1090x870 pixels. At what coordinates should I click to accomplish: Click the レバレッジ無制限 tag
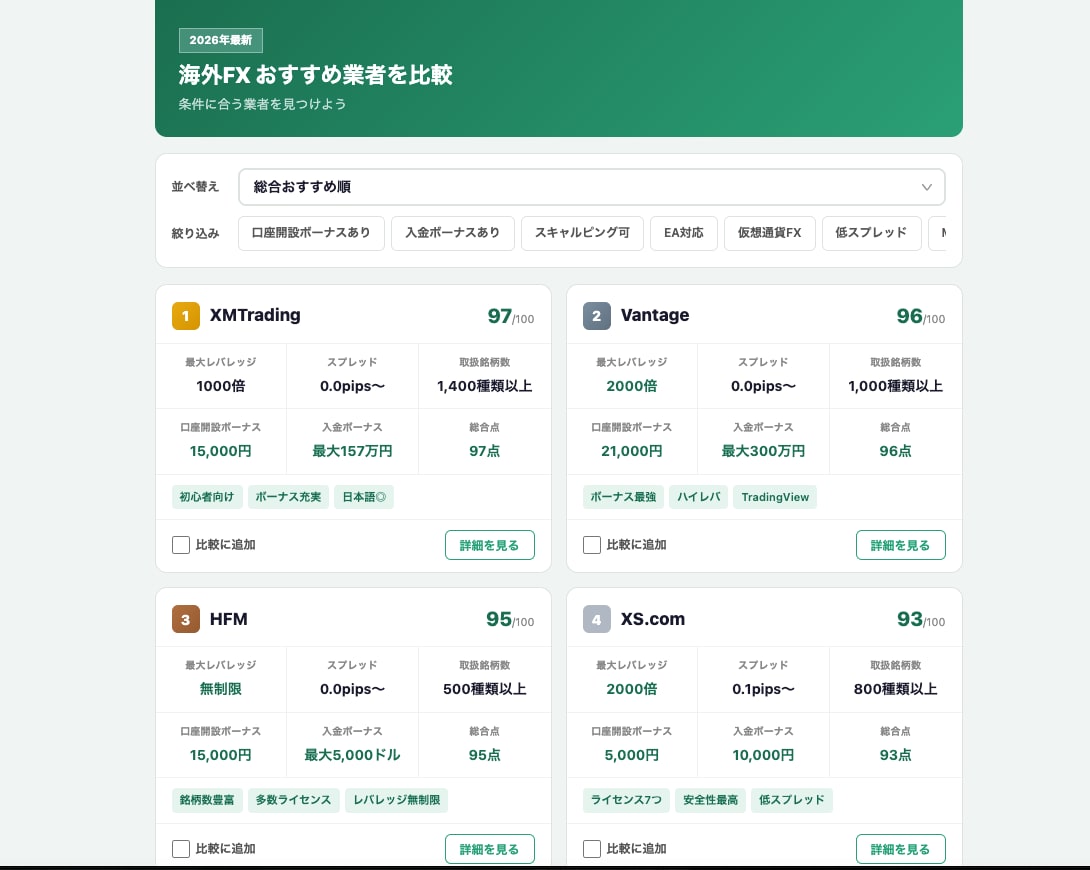click(397, 800)
